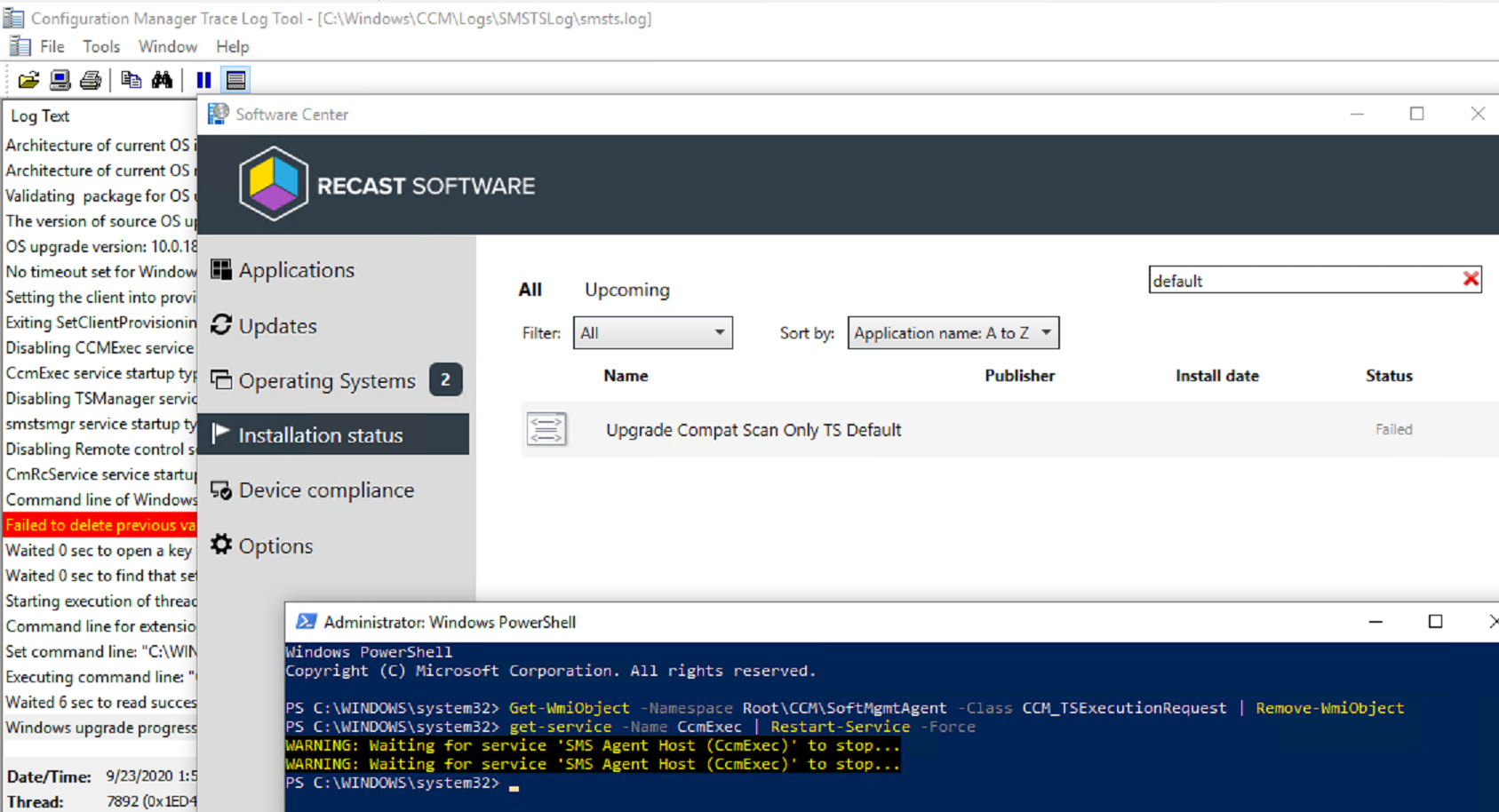Expand the Filter dropdown set to All
Image resolution: width=1499 pixels, height=812 pixels.
652,333
